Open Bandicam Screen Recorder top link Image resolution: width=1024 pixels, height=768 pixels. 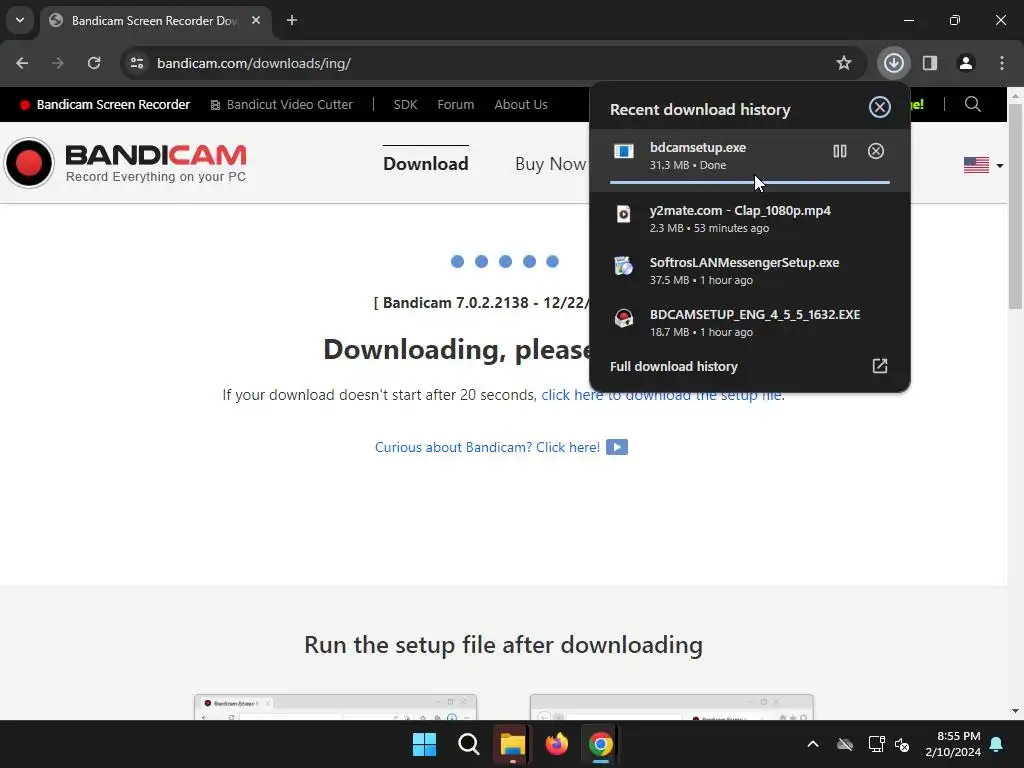point(106,104)
